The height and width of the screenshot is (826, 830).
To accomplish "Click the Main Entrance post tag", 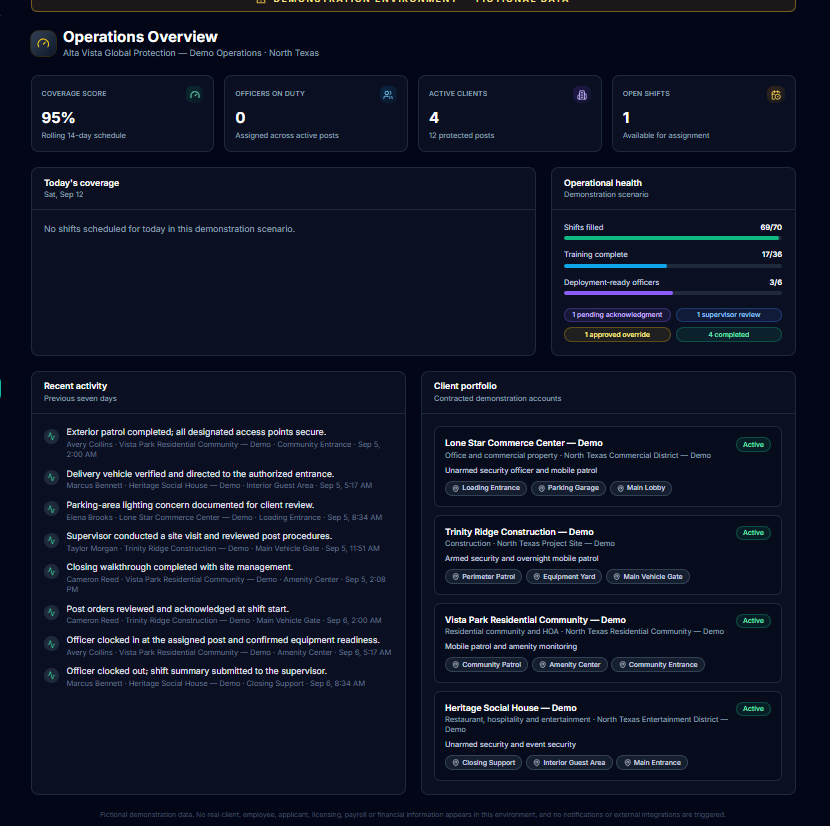I will (x=652, y=762).
